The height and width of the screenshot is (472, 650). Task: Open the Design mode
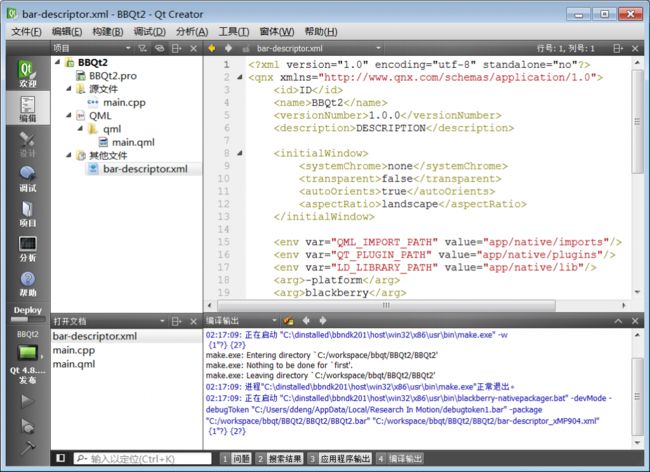[27, 144]
